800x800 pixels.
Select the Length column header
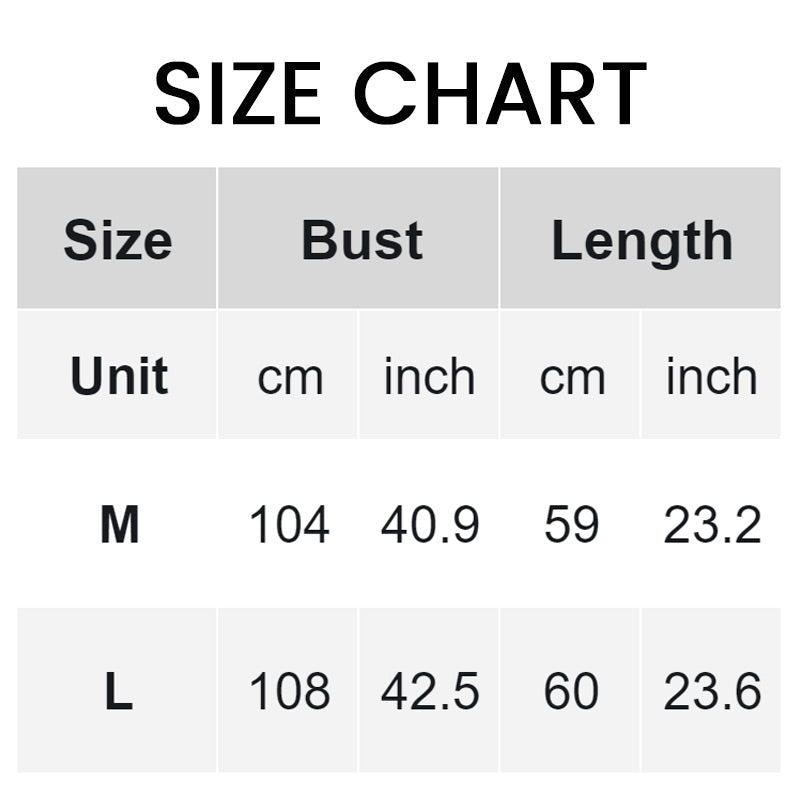pos(642,241)
